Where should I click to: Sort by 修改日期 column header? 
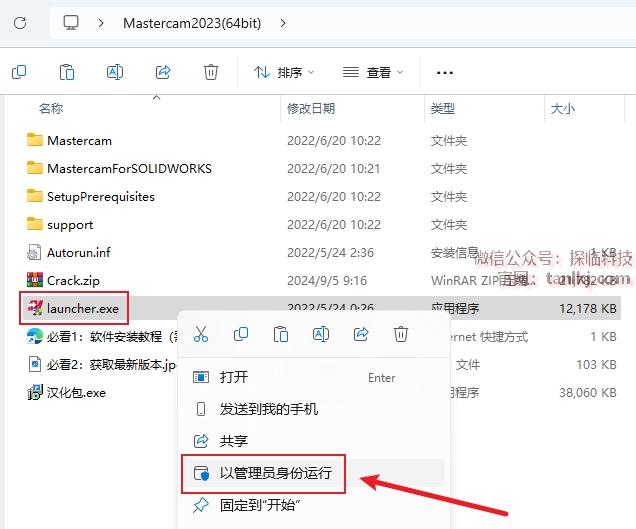point(311,108)
